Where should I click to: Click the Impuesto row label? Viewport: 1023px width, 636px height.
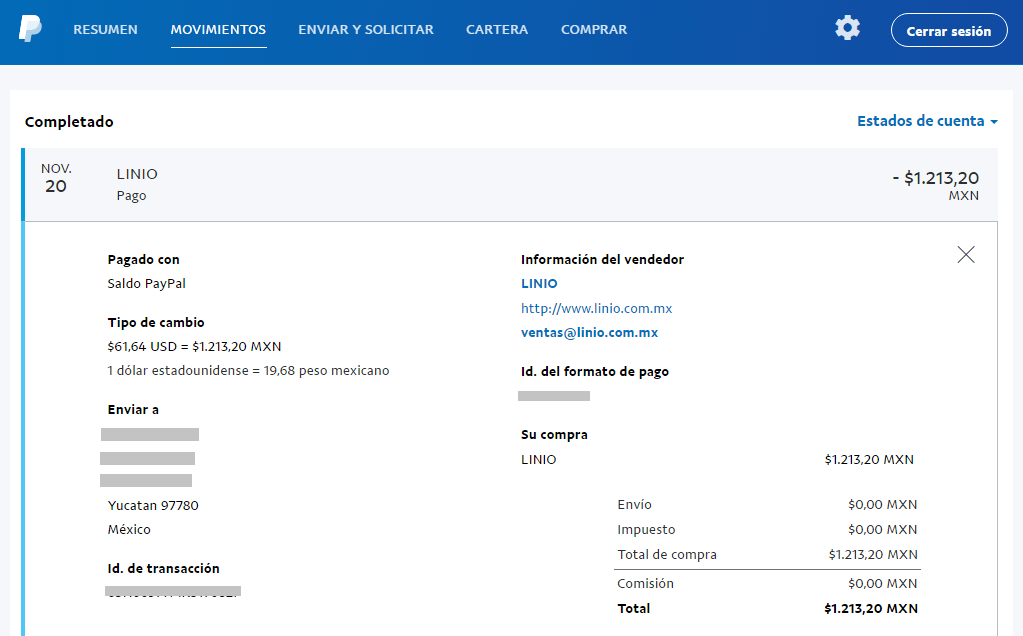tap(647, 530)
